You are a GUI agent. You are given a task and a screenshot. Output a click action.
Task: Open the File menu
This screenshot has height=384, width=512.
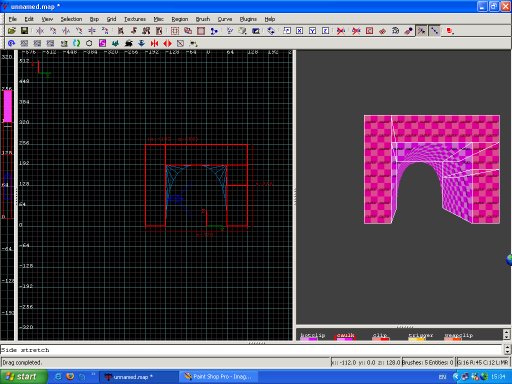tap(13, 19)
